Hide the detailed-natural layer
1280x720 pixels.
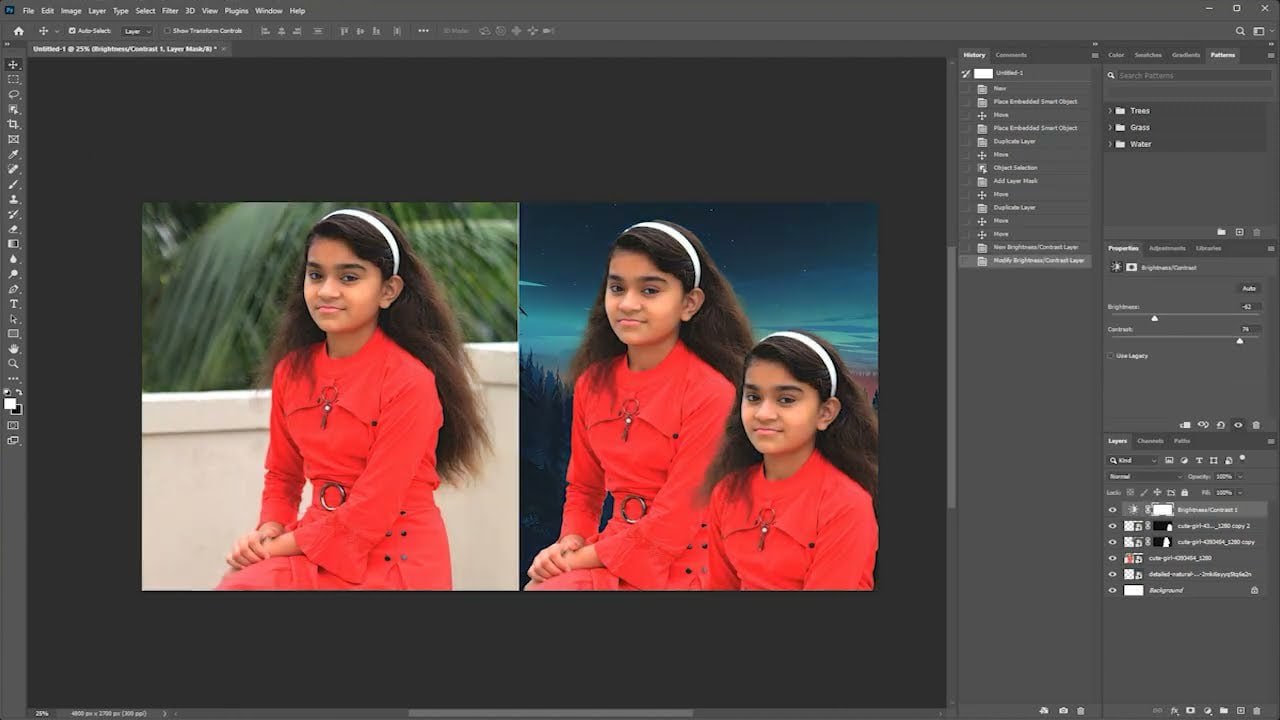coord(1112,574)
